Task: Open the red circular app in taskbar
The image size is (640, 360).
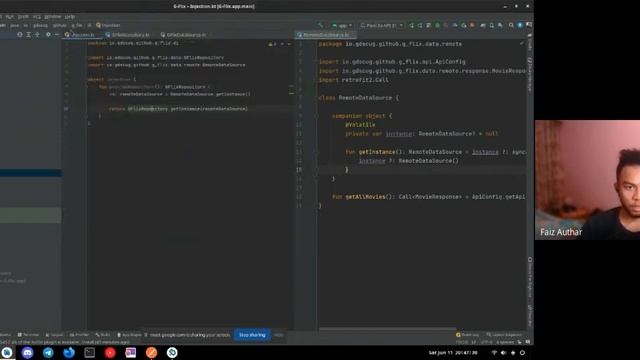Action: [110, 353]
